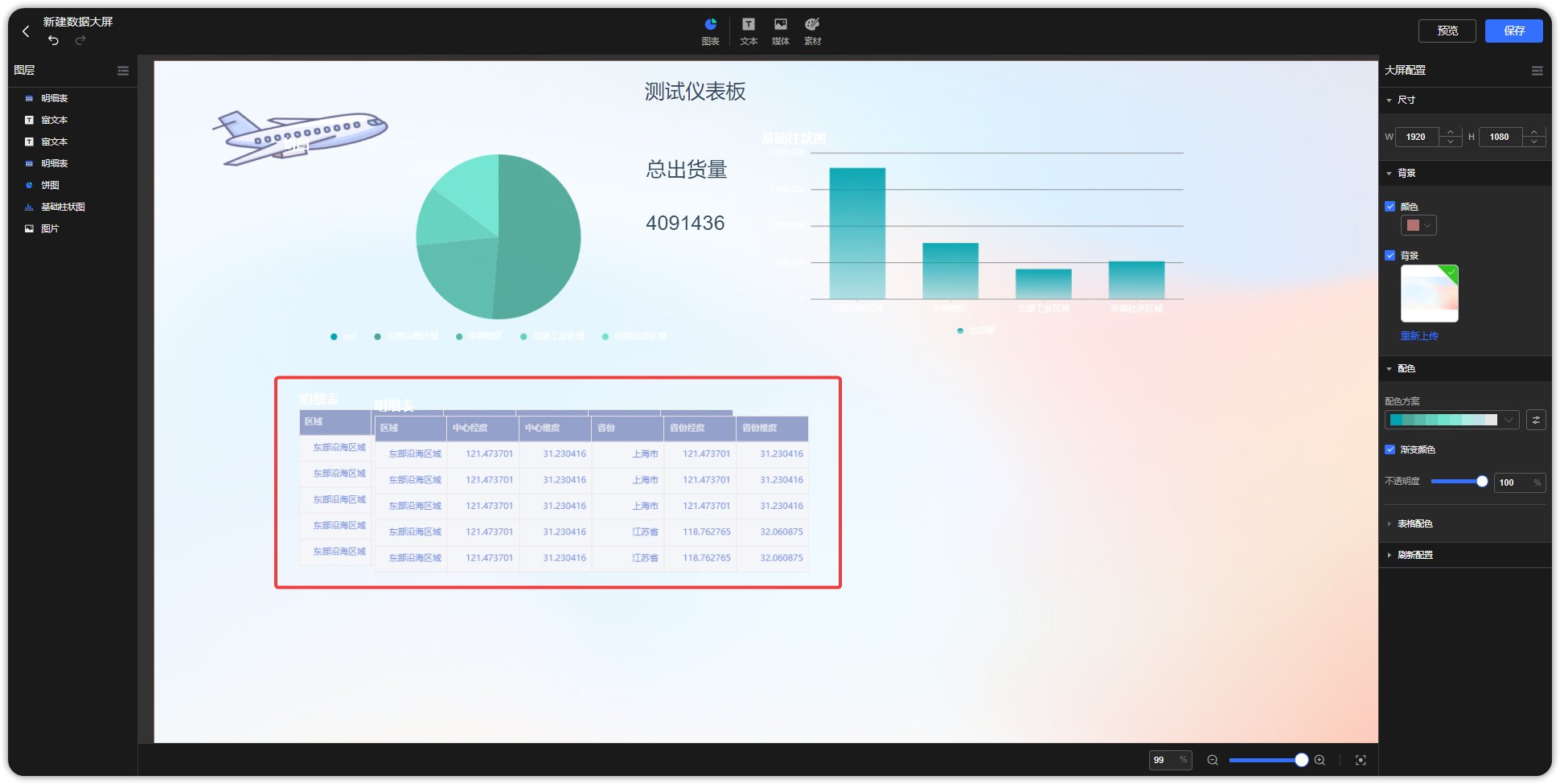
Task: Redo the last undone action
Action: click(x=80, y=40)
